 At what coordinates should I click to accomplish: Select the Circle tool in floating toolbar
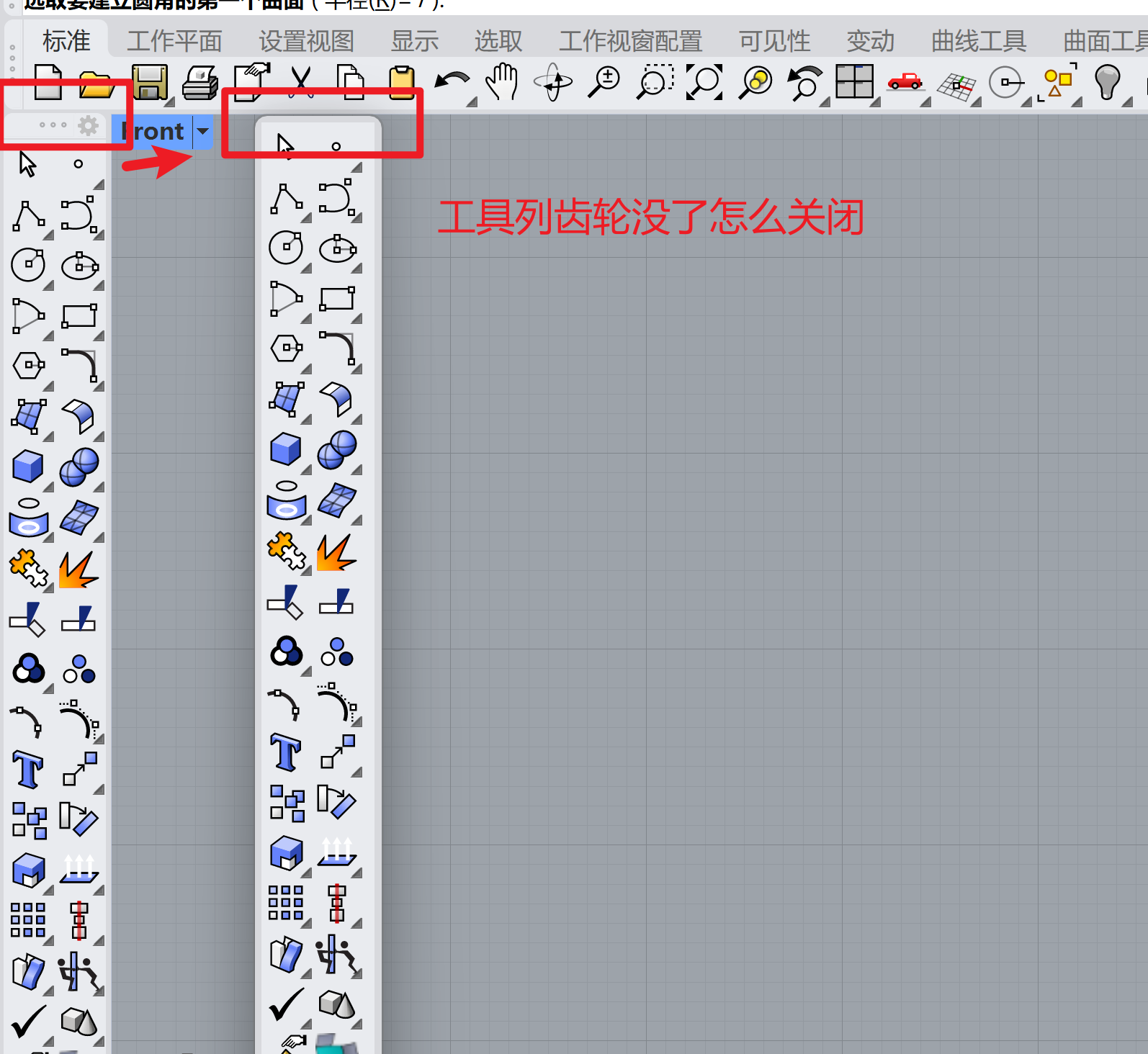(286, 248)
